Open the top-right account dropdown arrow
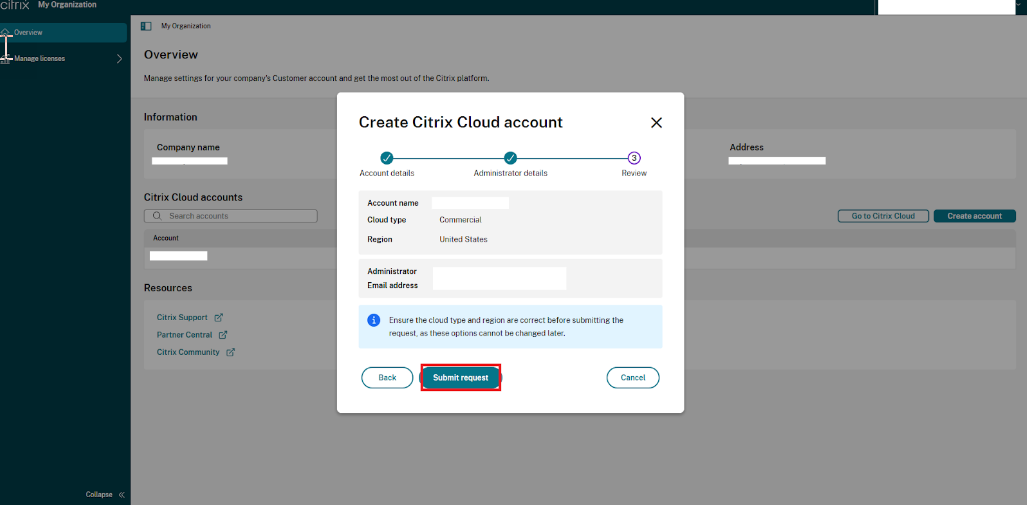Viewport: 1027px width, 505px height. click(x=1020, y=5)
